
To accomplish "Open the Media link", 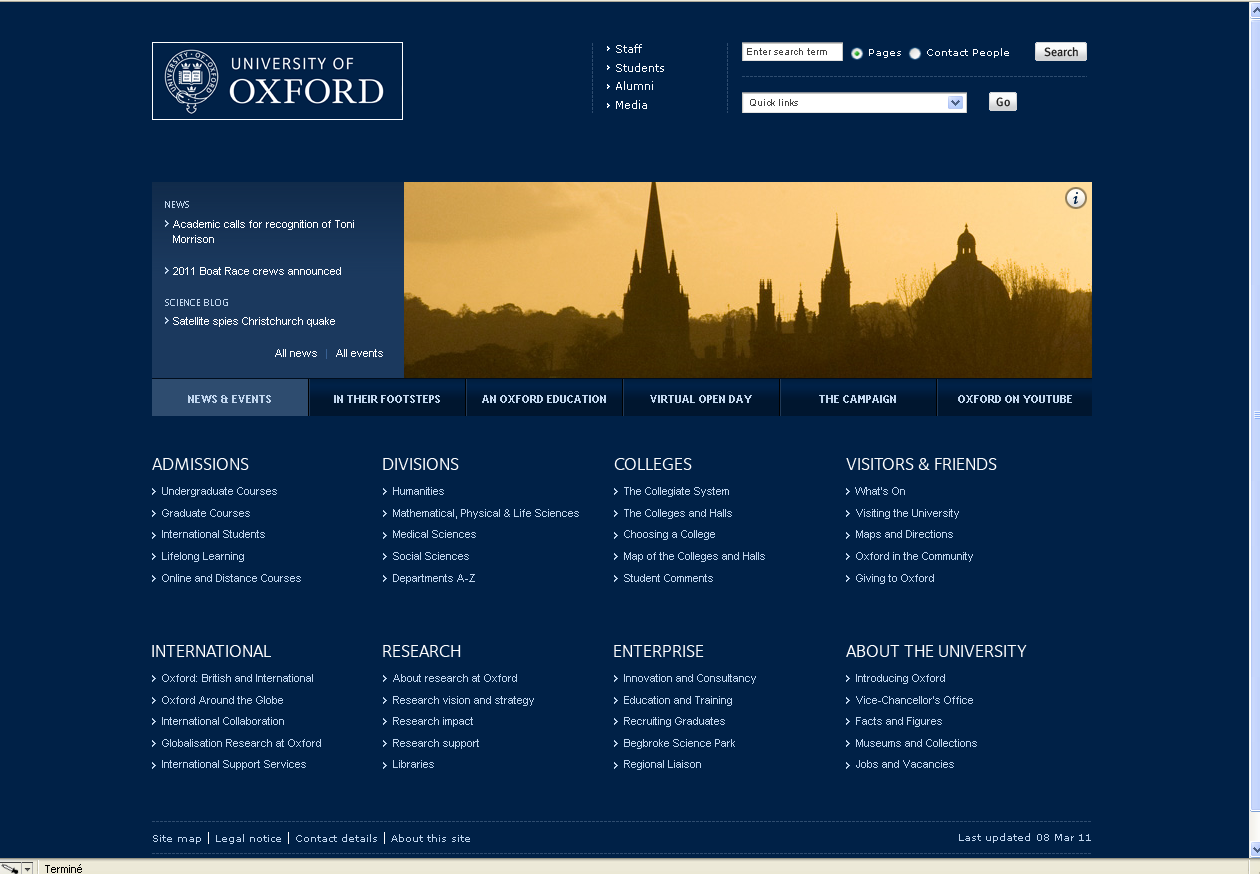I will tap(631, 105).
